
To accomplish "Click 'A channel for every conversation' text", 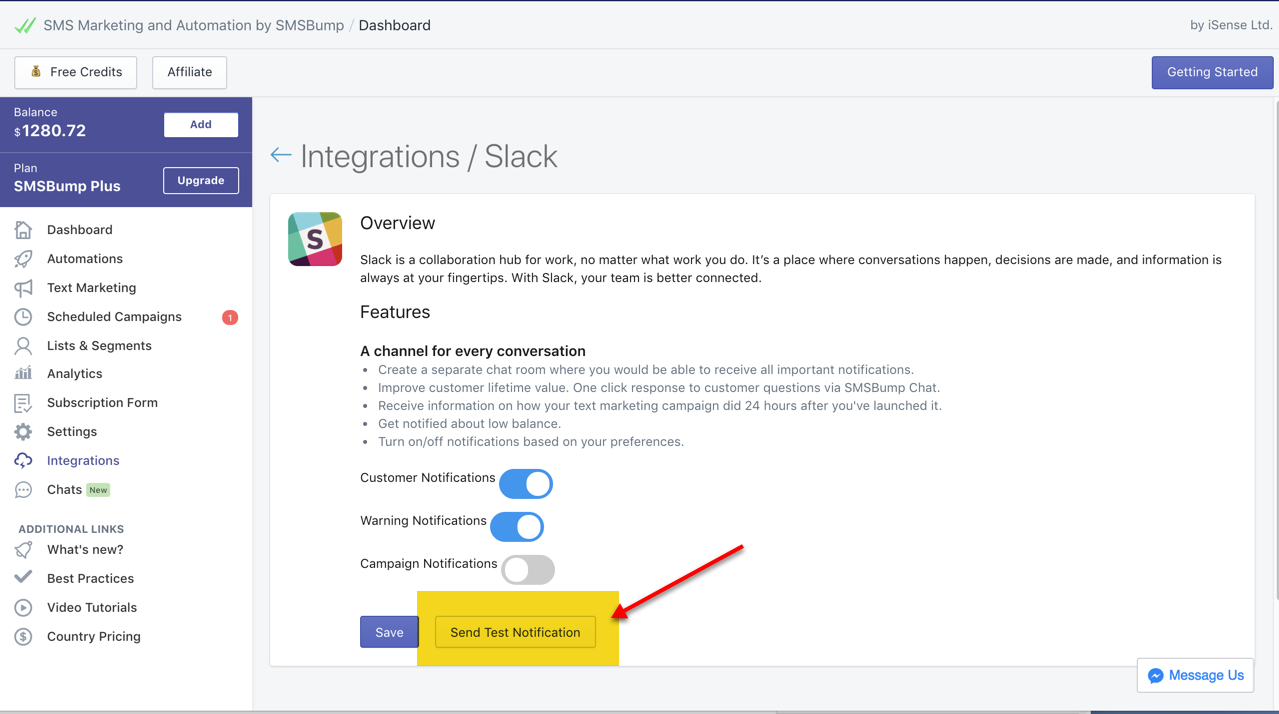I will coord(473,351).
